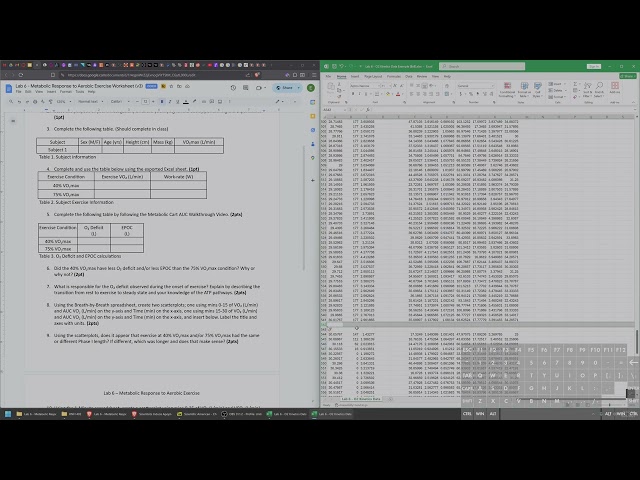Toggle bold in Google Docs toolbar
The height and width of the screenshot is (480, 640).
[162, 101]
